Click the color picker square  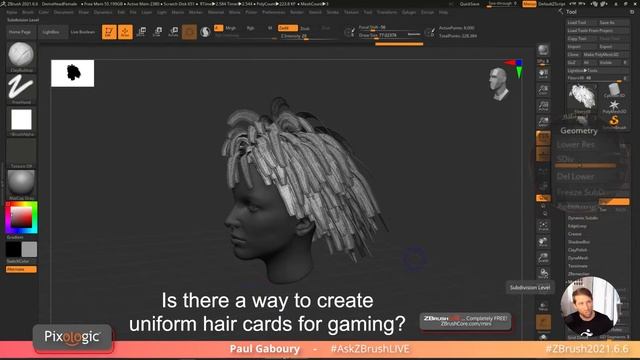point(21,218)
